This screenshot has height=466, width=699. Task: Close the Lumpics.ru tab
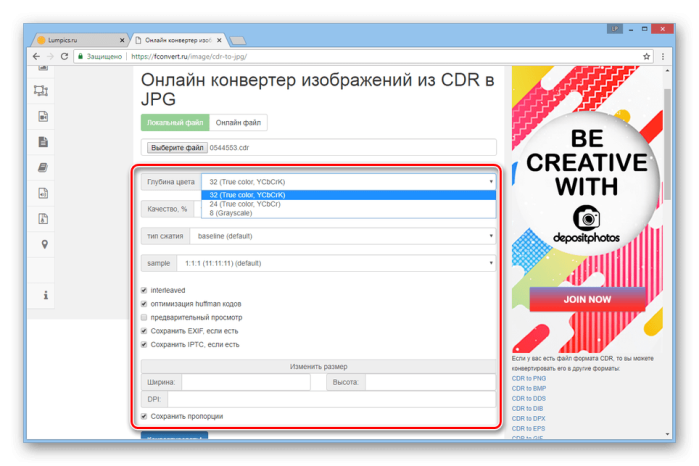(122, 40)
